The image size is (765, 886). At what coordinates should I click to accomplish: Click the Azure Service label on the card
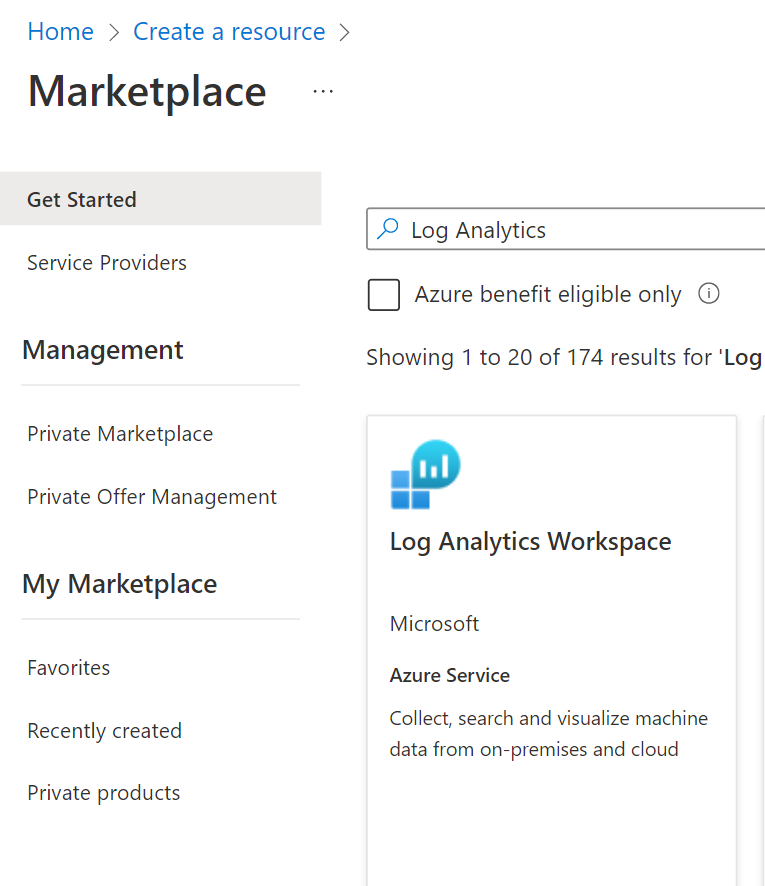(x=450, y=676)
